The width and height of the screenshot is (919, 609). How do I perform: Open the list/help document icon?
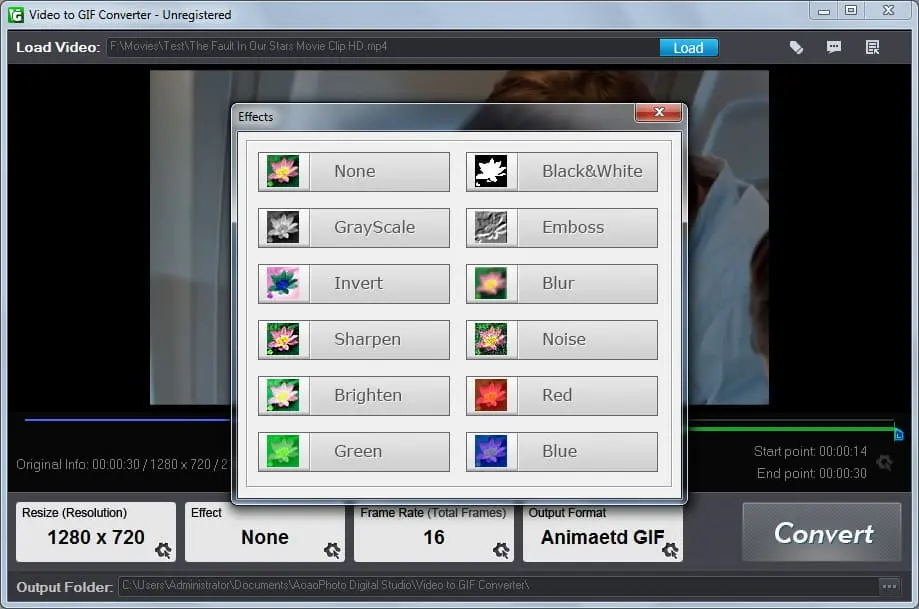[872, 47]
